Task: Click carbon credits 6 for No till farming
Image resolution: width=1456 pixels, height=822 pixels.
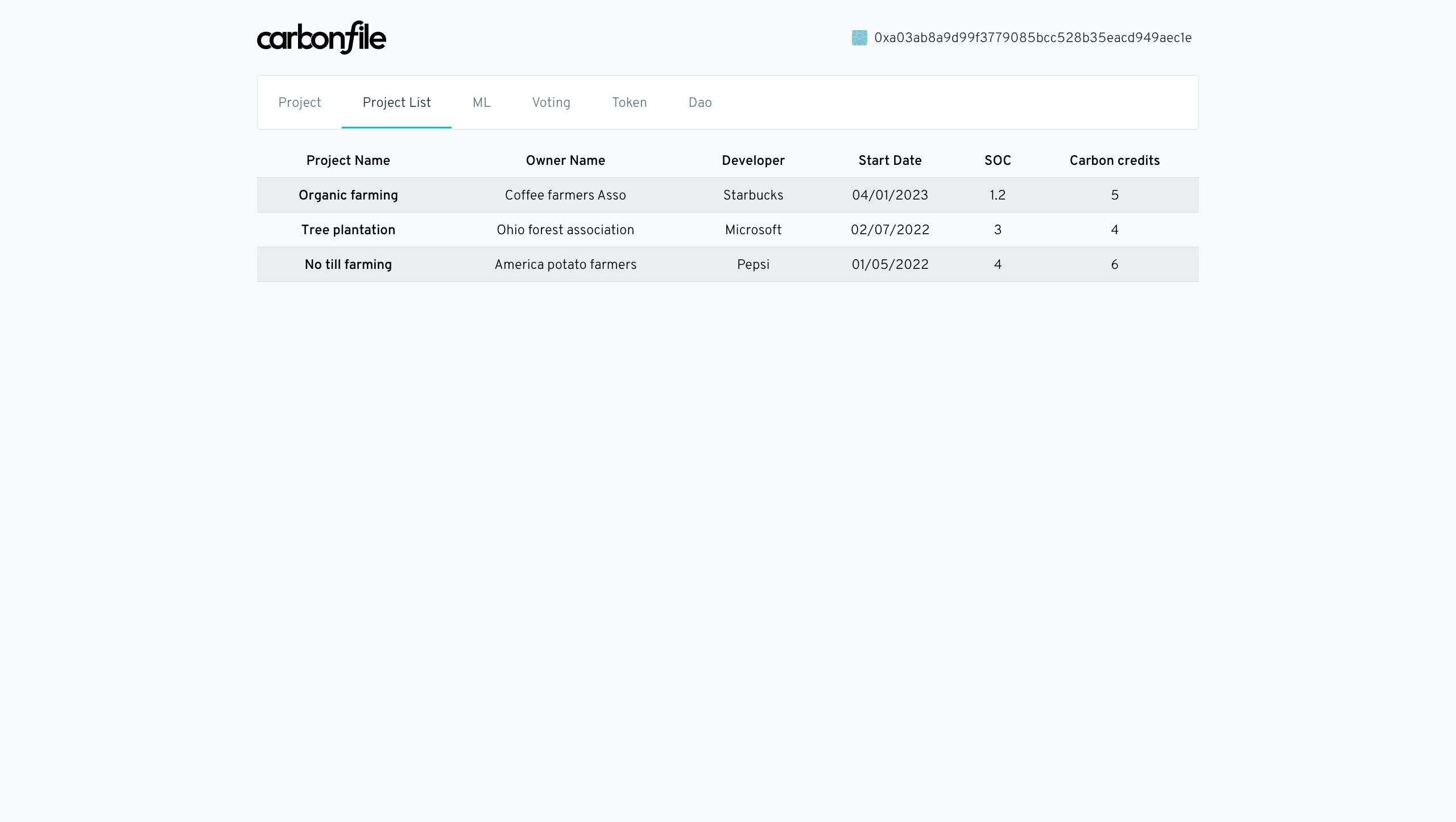Action: point(1115,264)
